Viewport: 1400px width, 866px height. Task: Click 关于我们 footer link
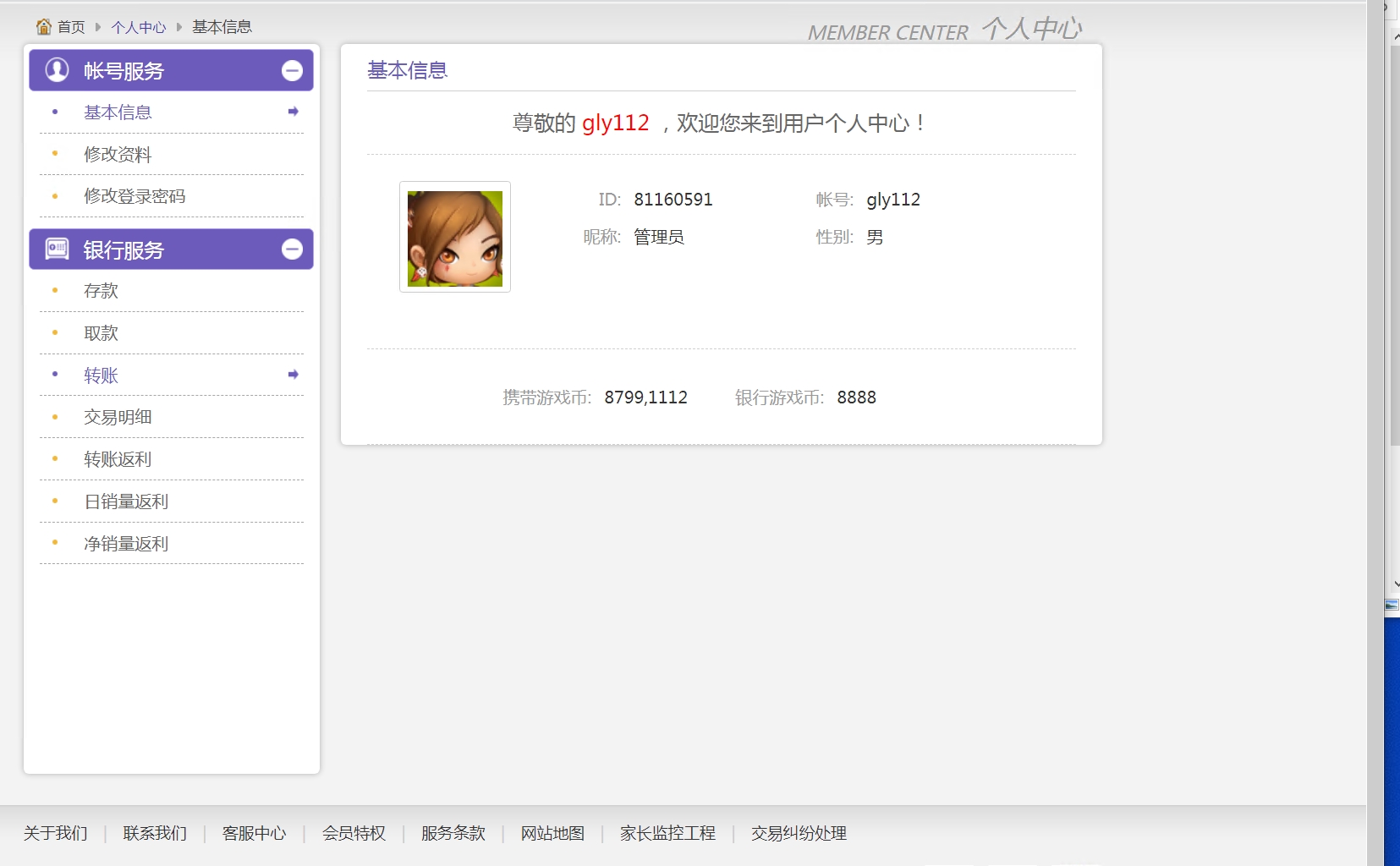click(55, 833)
